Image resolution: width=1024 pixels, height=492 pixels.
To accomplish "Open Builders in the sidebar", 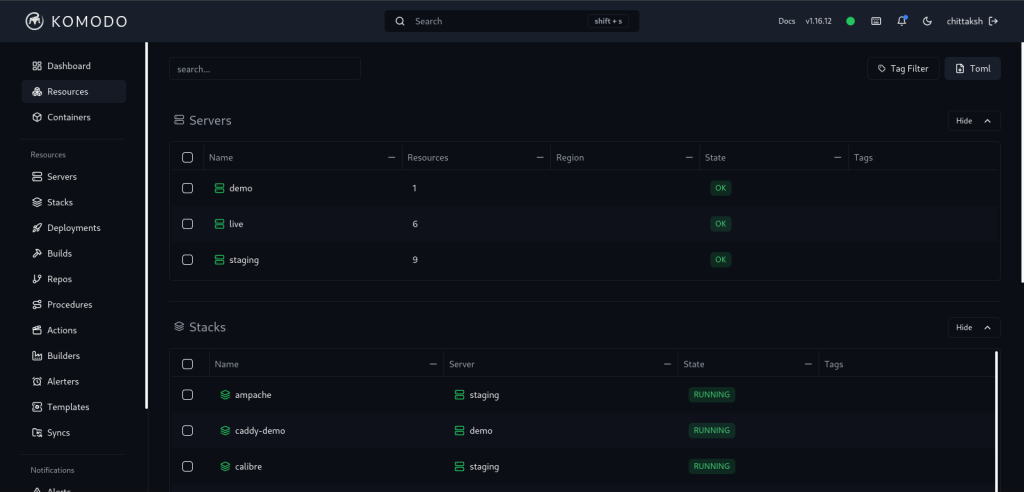I will click(x=74, y=355).
